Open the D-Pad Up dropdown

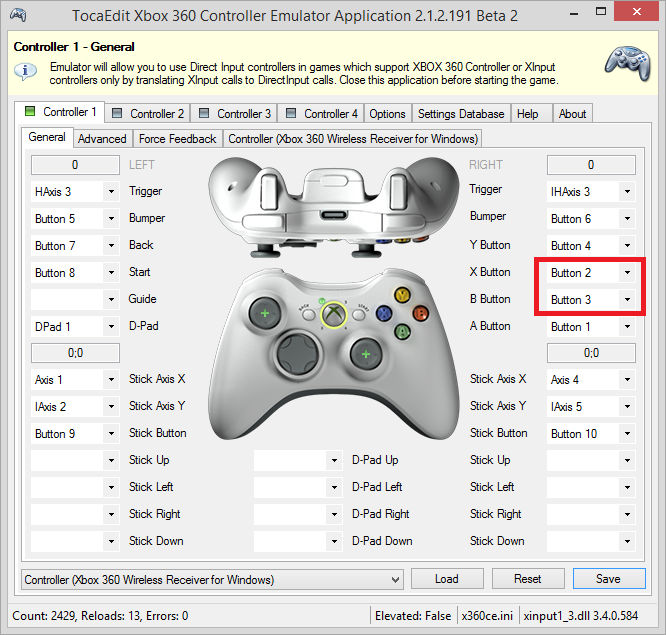click(x=298, y=460)
